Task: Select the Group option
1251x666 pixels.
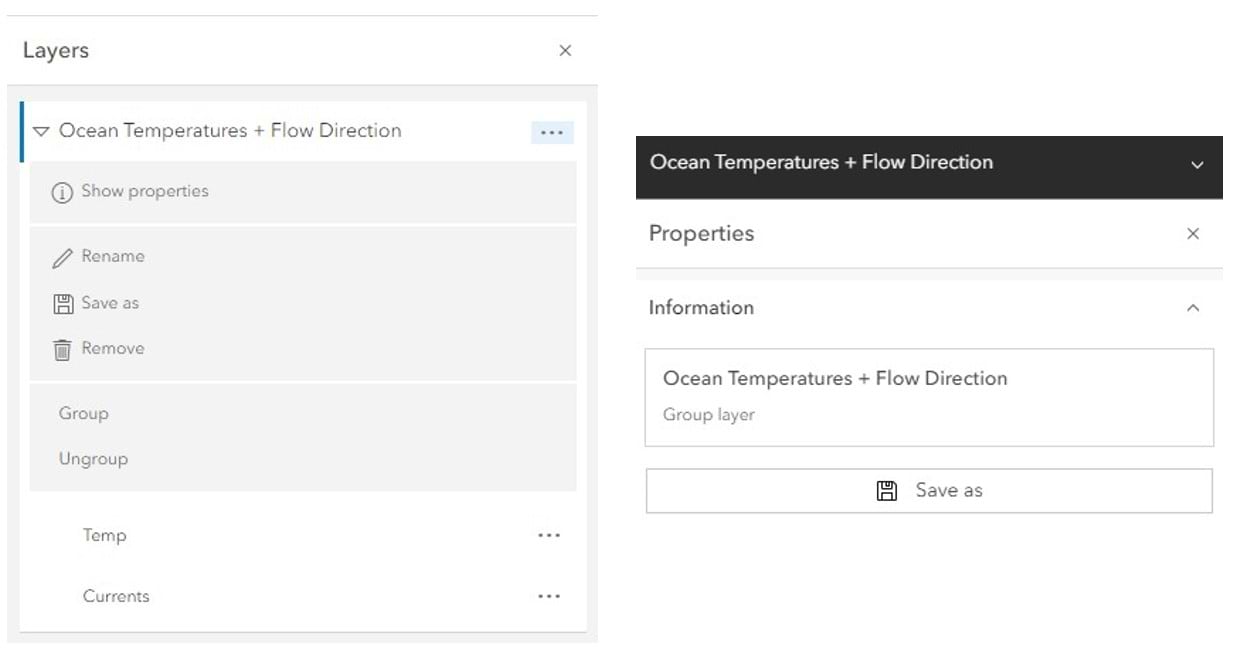Action: [x=84, y=413]
